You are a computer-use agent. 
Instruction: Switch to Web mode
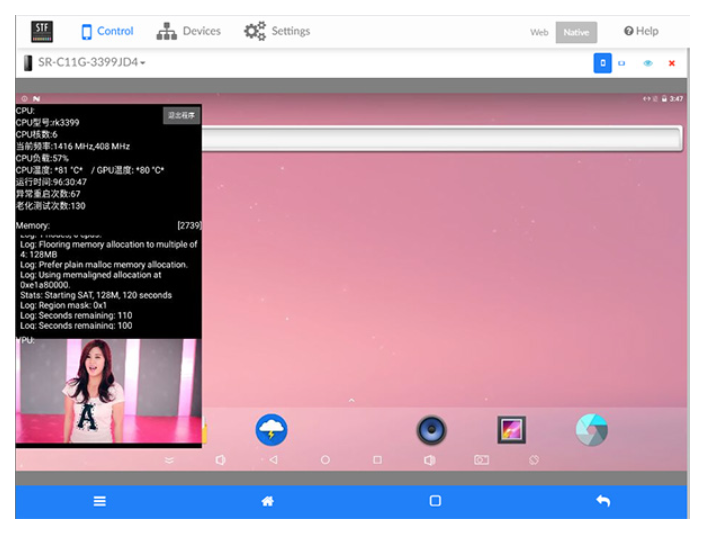(539, 32)
